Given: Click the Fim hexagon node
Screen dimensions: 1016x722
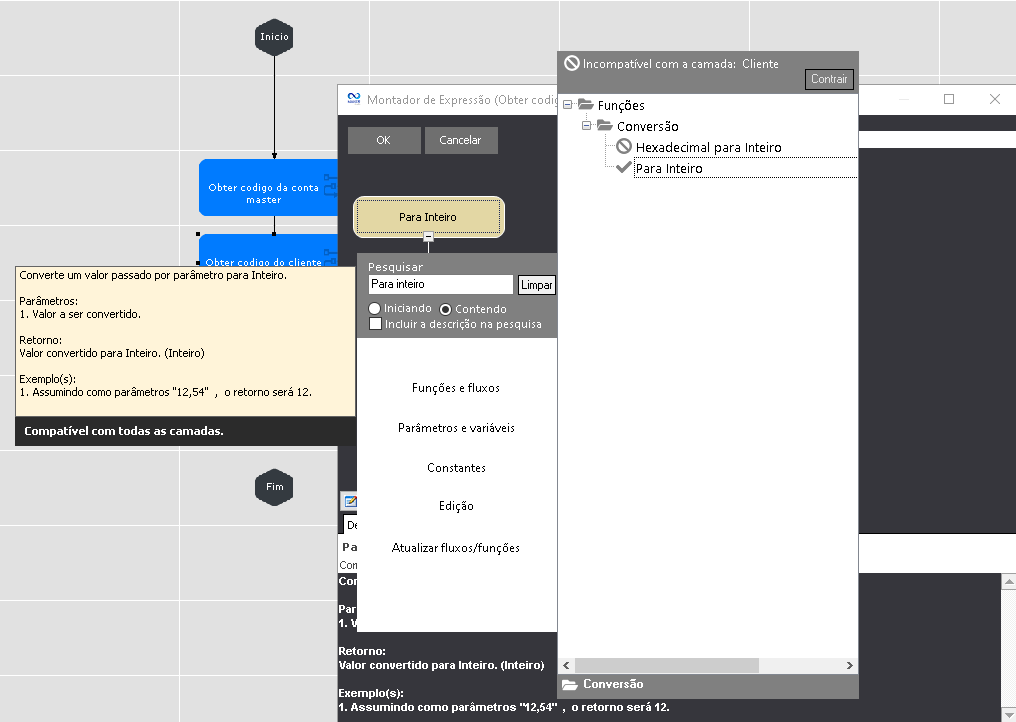Looking at the screenshot, I should tap(274, 487).
